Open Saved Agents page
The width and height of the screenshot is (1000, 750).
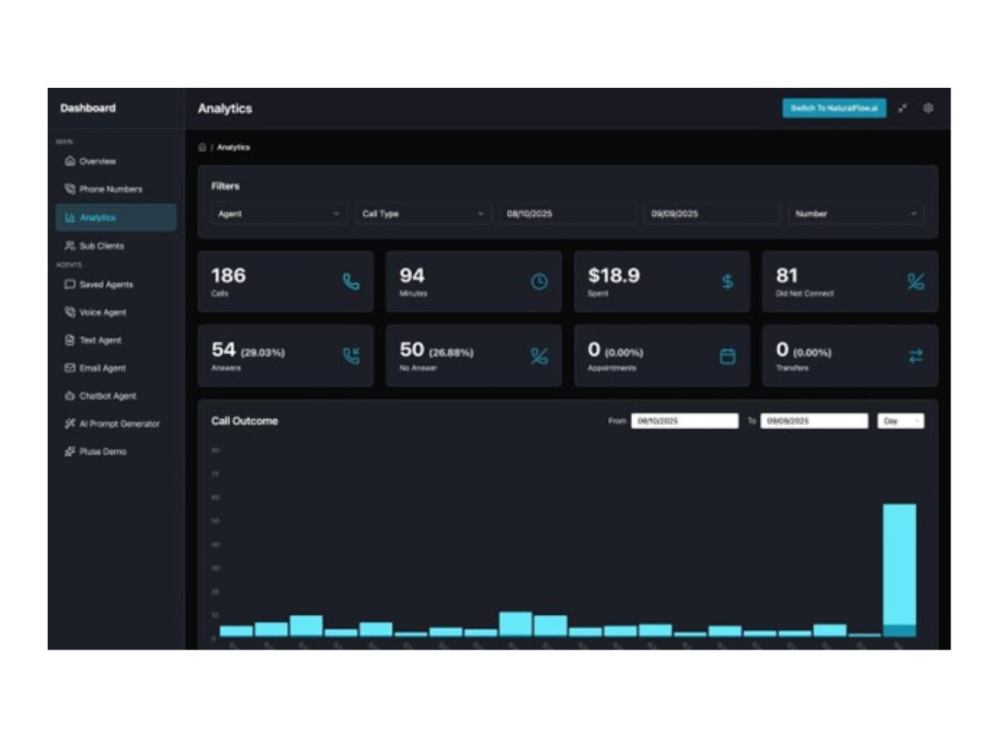(x=115, y=284)
